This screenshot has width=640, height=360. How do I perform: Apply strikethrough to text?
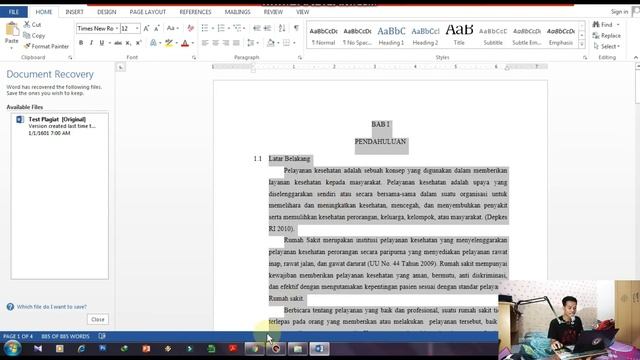point(118,43)
